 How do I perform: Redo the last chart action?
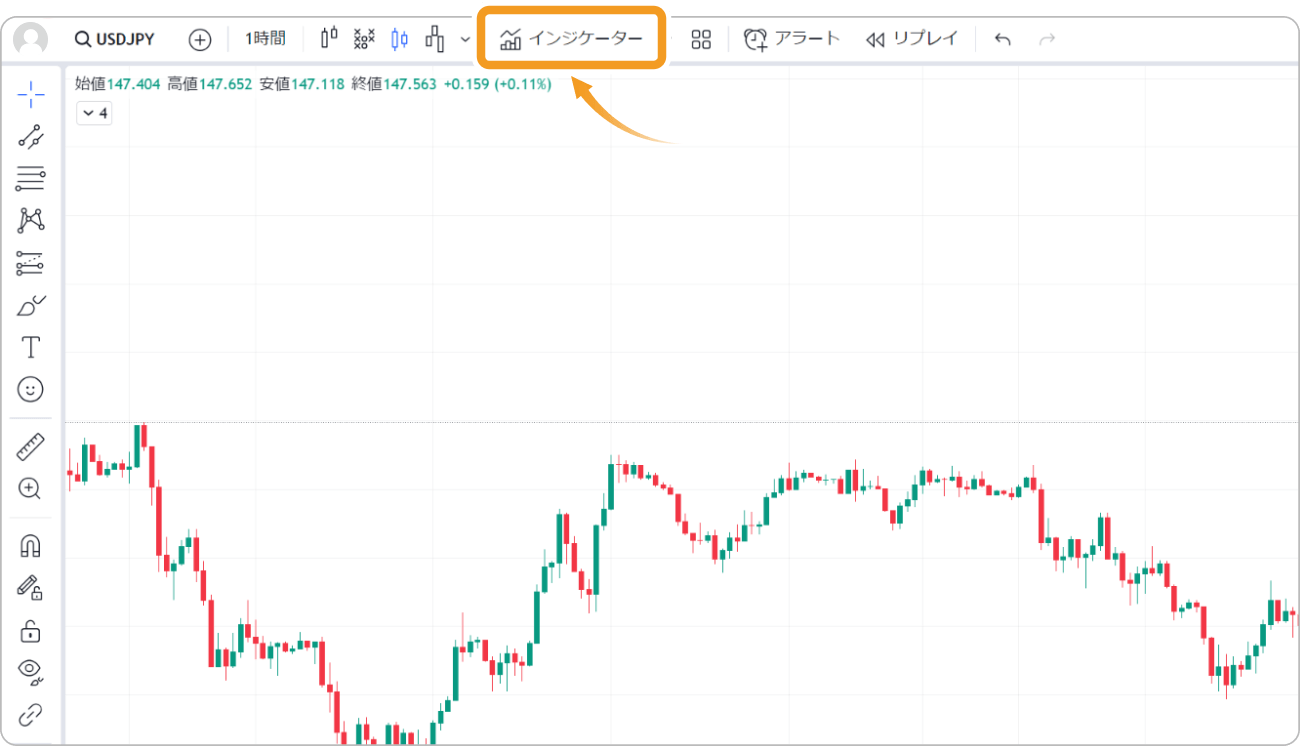click(x=1047, y=39)
